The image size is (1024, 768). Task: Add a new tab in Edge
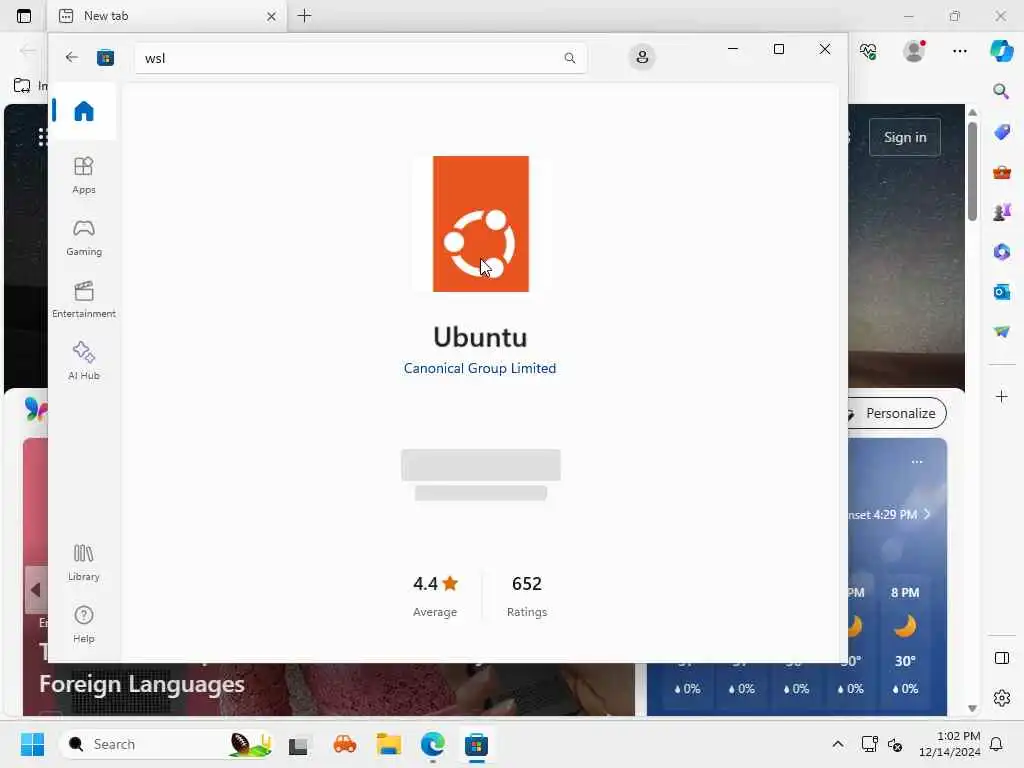coord(304,16)
